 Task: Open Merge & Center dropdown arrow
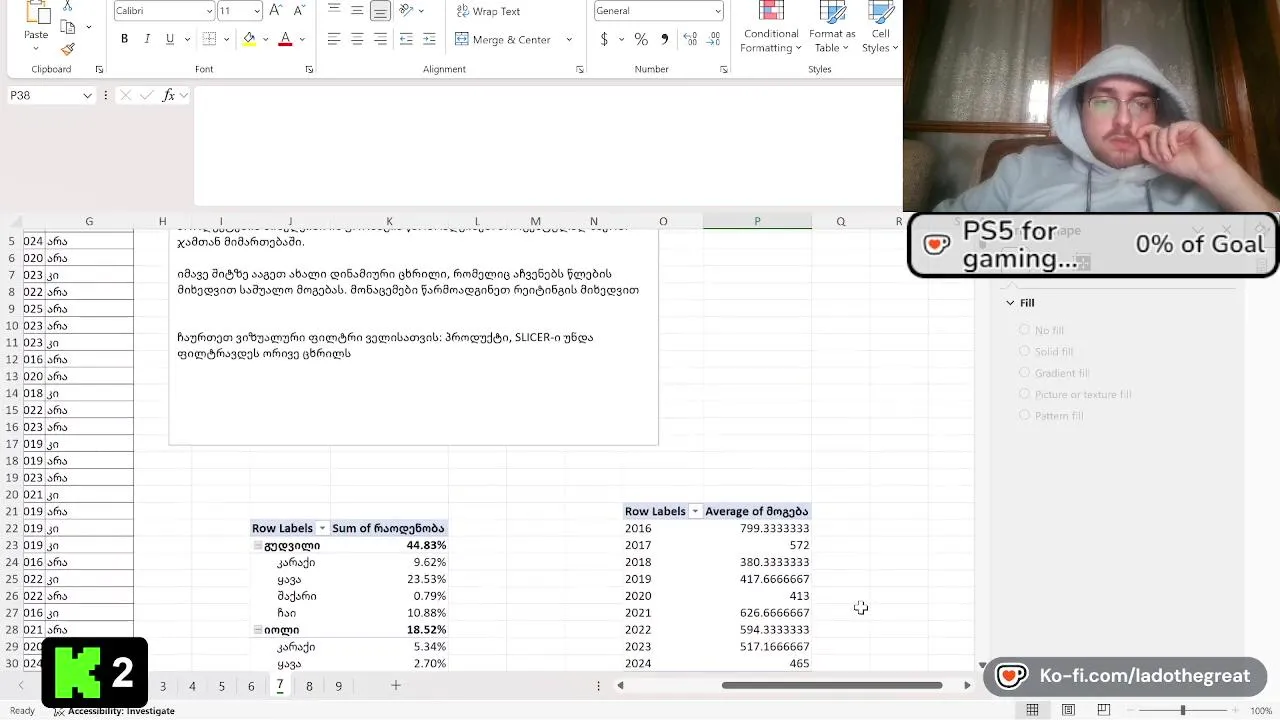pyautogui.click(x=569, y=39)
